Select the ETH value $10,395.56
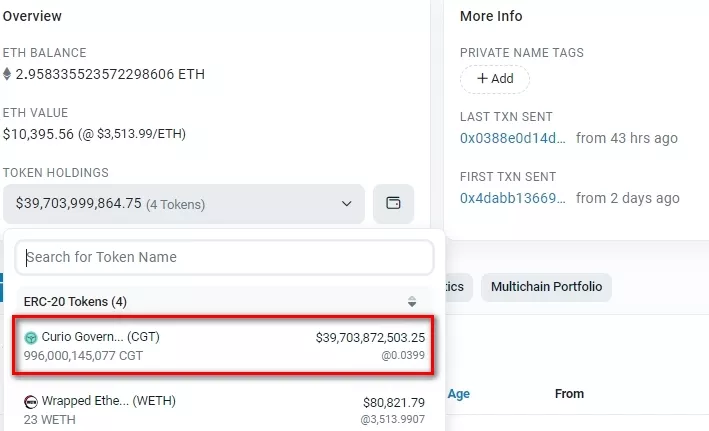The width and height of the screenshot is (709, 431). click(x=38, y=134)
